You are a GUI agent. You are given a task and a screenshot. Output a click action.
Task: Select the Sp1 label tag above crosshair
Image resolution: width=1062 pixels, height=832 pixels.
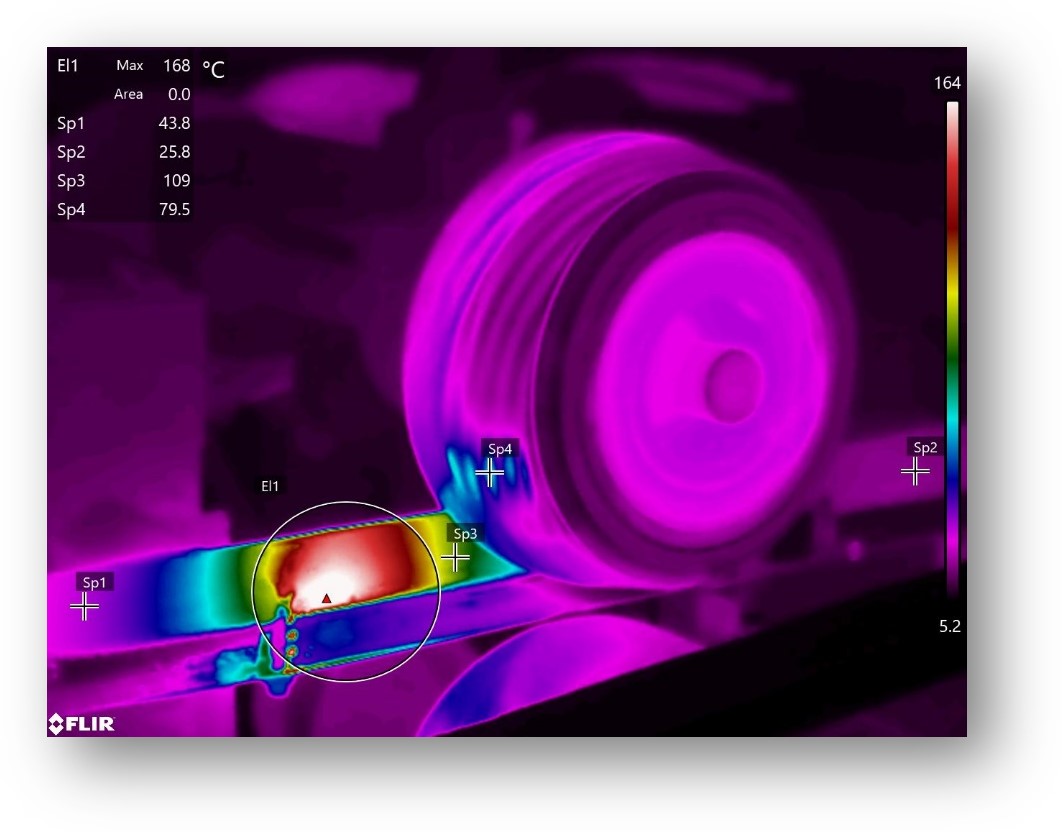coord(94,582)
